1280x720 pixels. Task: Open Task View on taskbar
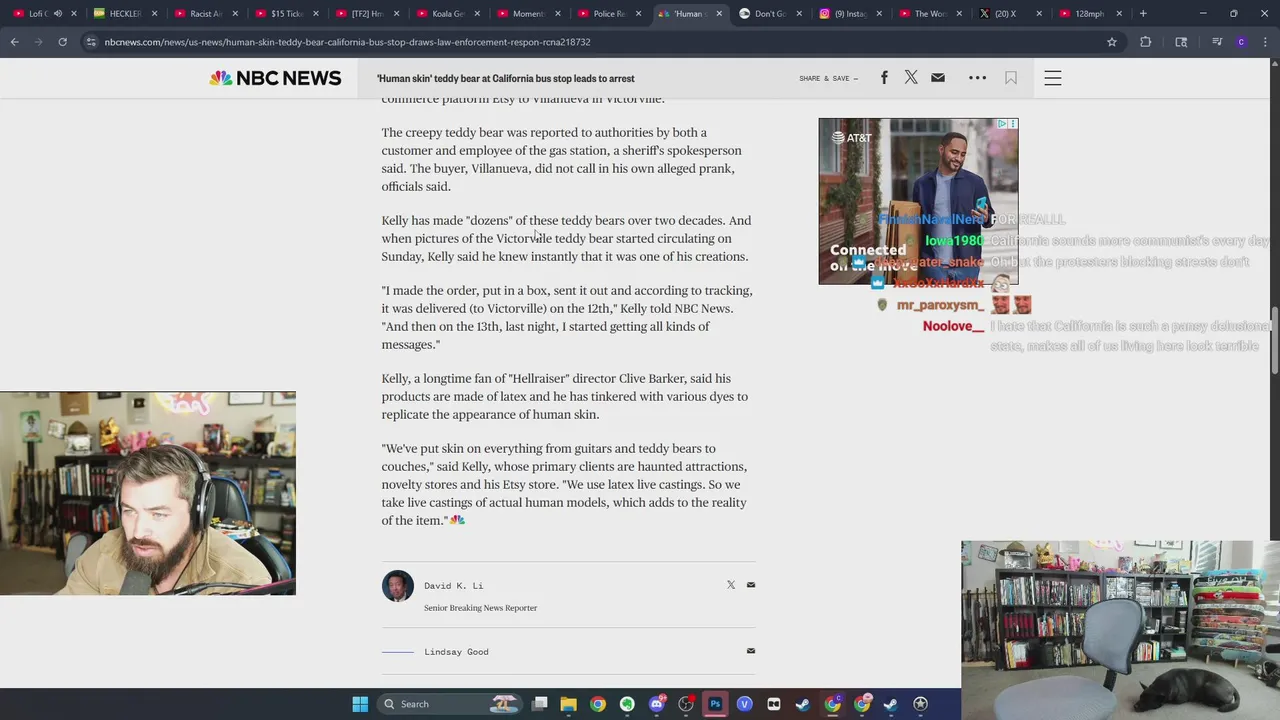pos(539,704)
